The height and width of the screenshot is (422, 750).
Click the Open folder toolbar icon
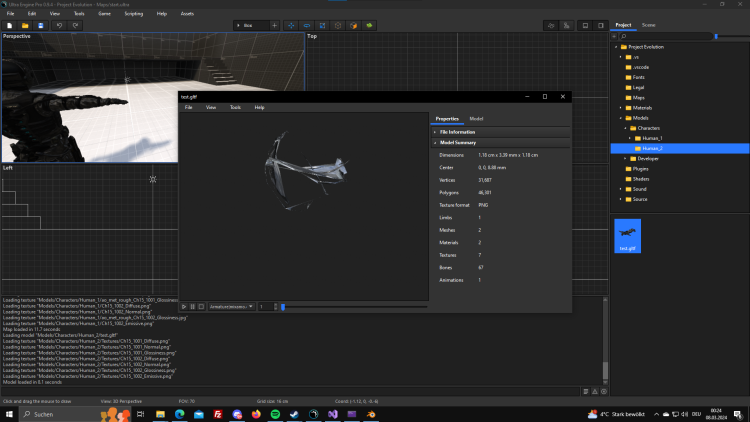25,24
